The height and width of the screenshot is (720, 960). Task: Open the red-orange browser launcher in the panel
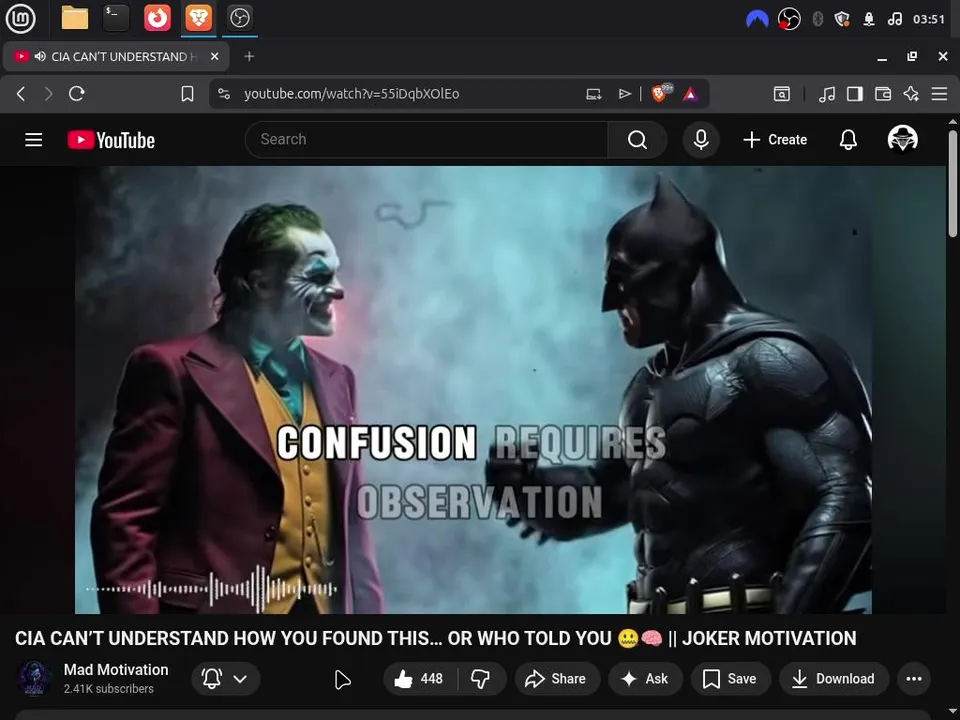(x=157, y=18)
